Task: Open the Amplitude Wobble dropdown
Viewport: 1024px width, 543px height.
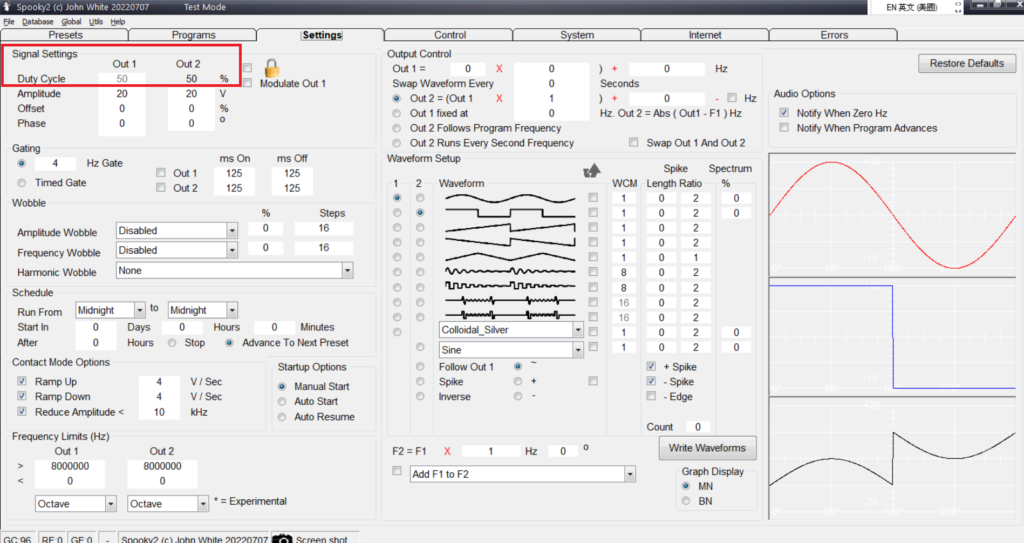Action: (x=231, y=231)
